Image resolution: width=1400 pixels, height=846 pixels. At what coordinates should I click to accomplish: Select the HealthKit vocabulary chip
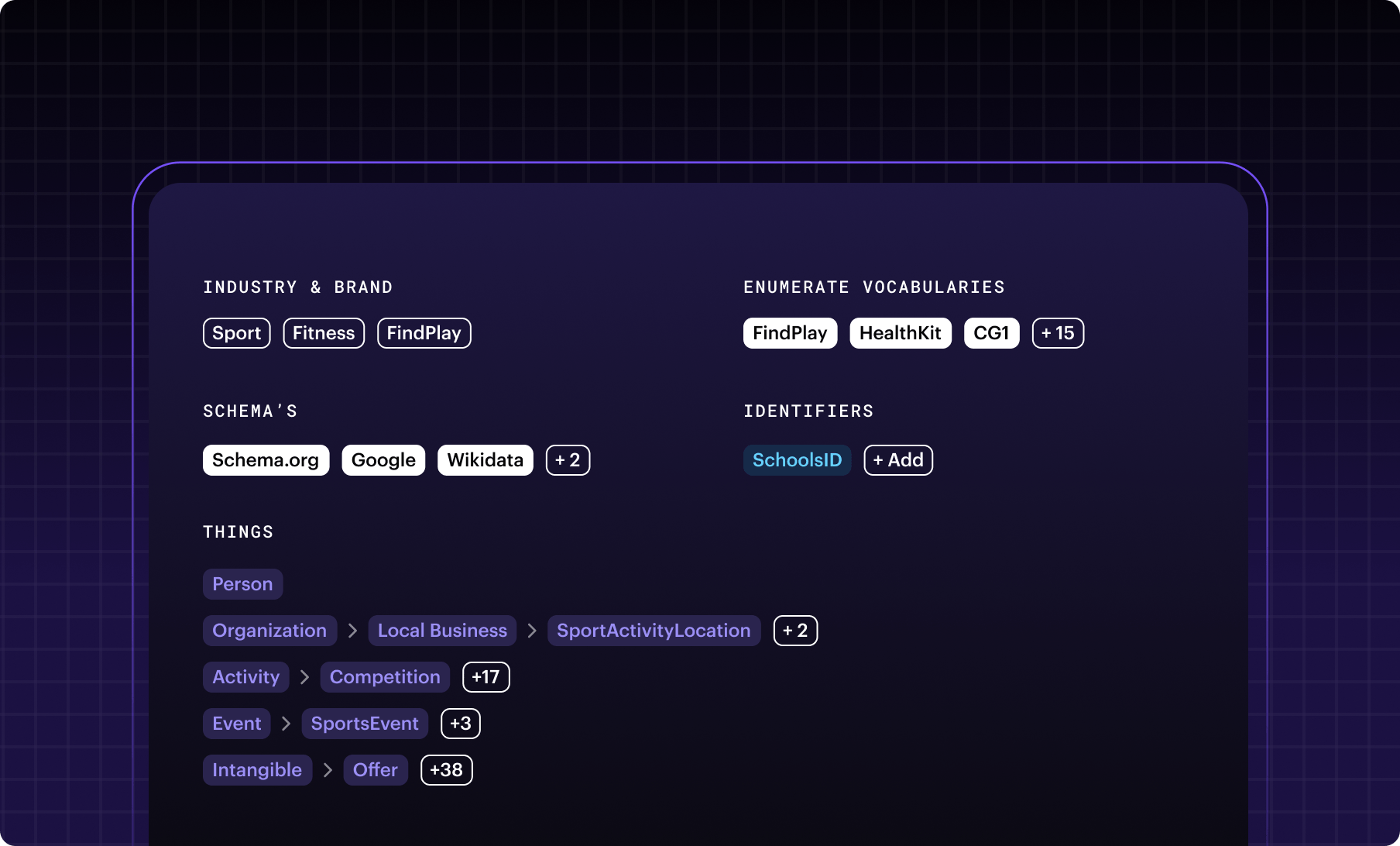(900, 333)
